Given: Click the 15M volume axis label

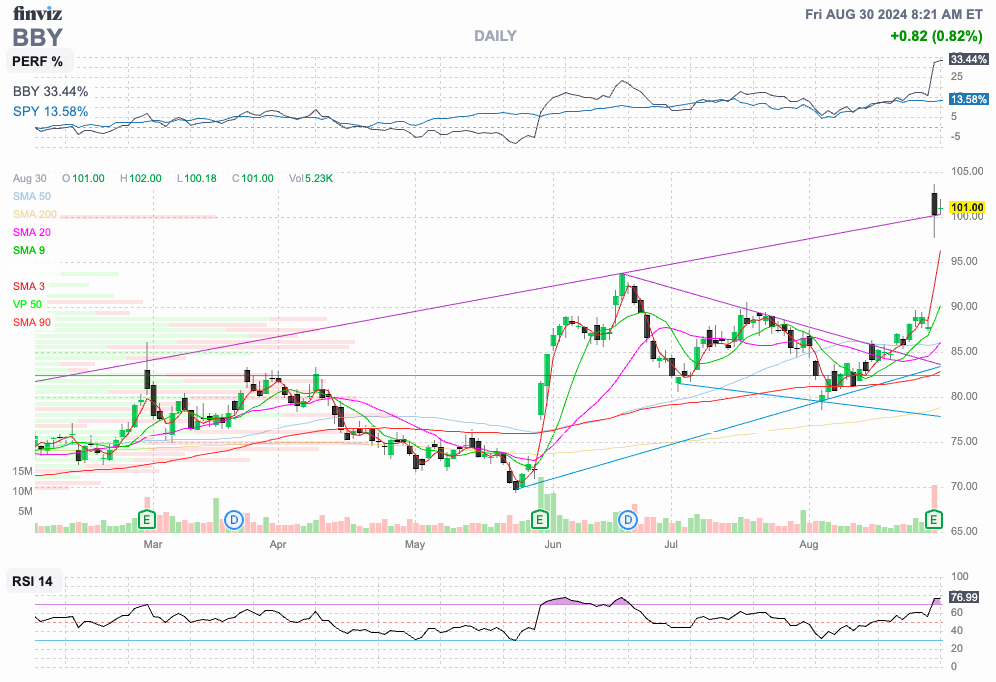Looking at the screenshot, I should [22, 471].
